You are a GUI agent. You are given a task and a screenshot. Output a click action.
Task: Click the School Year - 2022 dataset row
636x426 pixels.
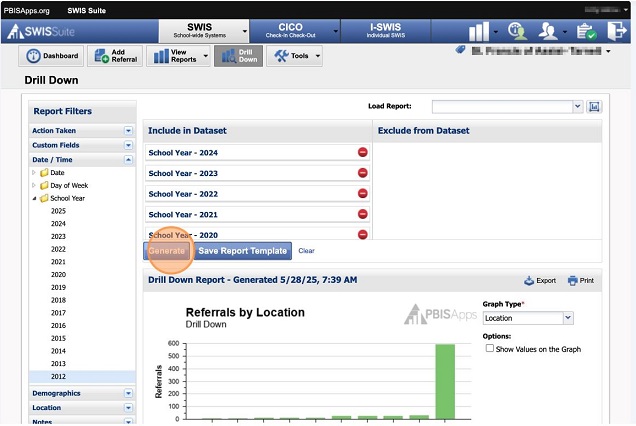tap(257, 194)
